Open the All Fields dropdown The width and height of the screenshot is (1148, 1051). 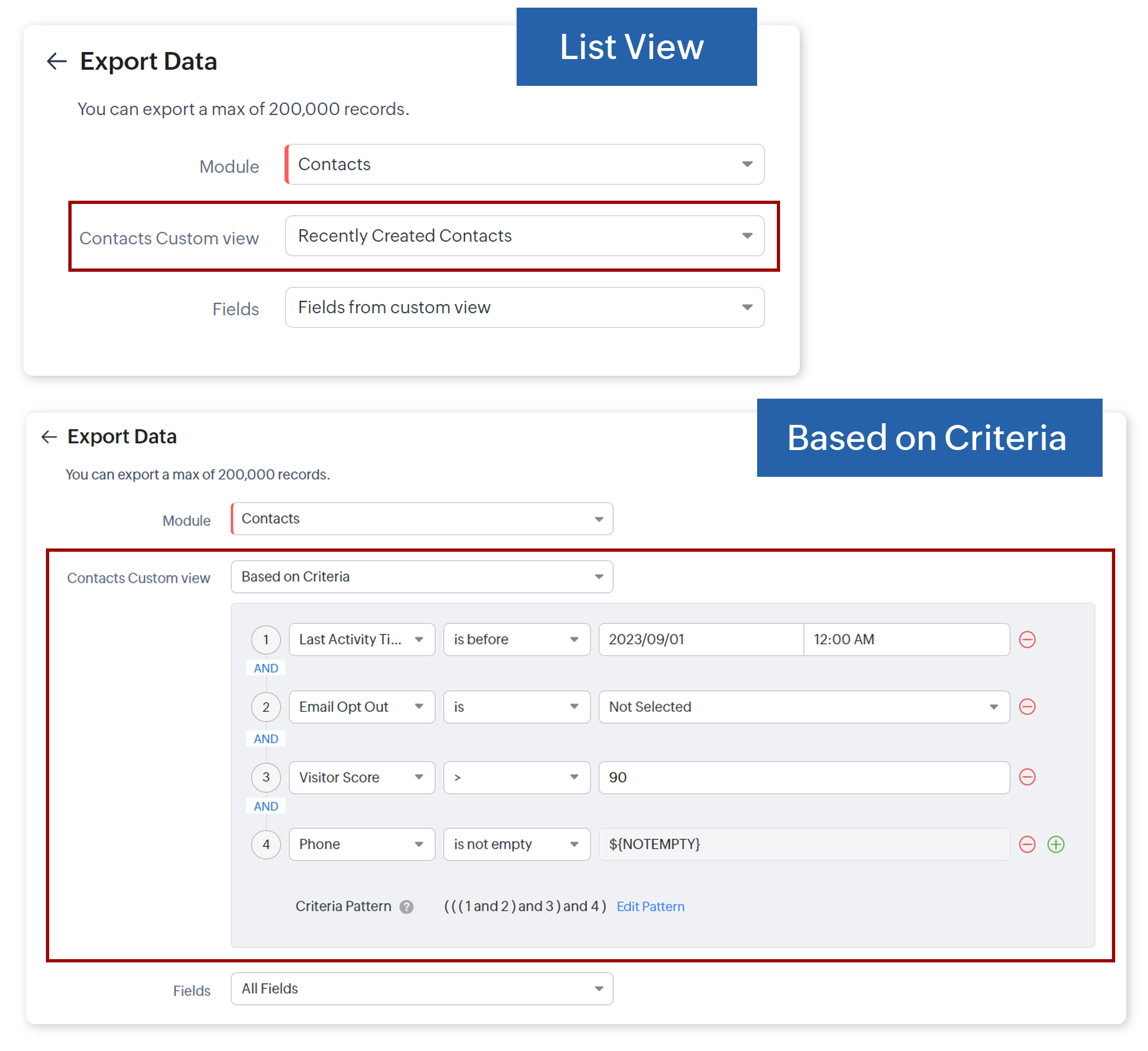[421, 989]
